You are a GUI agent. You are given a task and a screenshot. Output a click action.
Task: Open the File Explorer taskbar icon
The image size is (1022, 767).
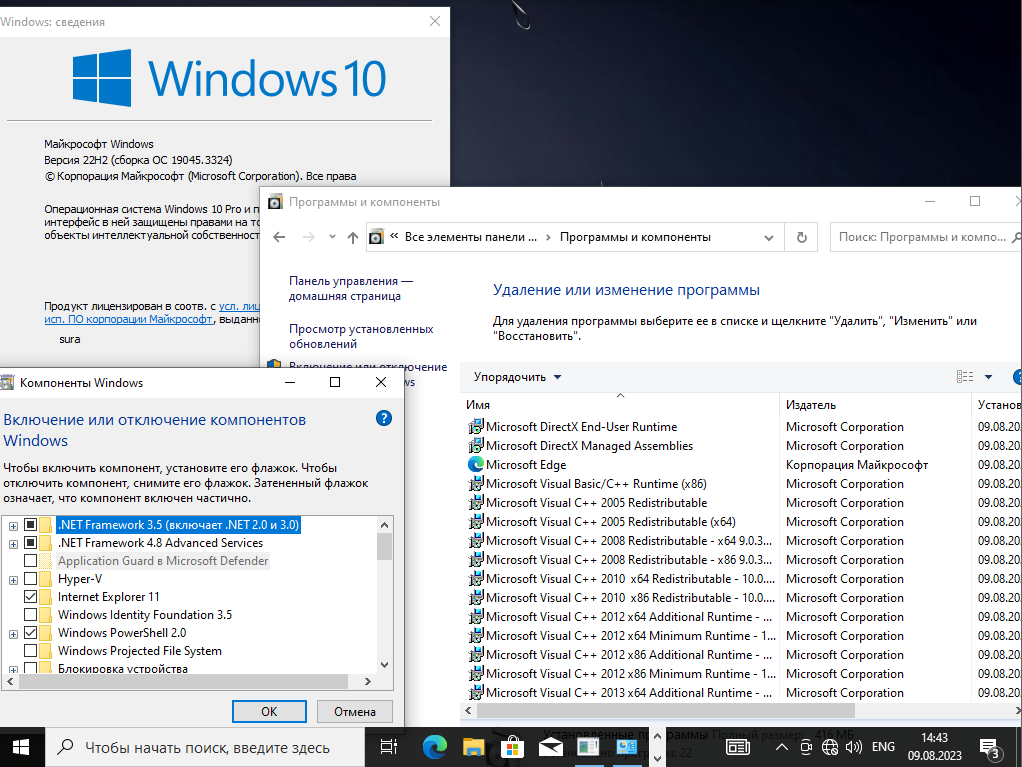pyautogui.click(x=473, y=746)
